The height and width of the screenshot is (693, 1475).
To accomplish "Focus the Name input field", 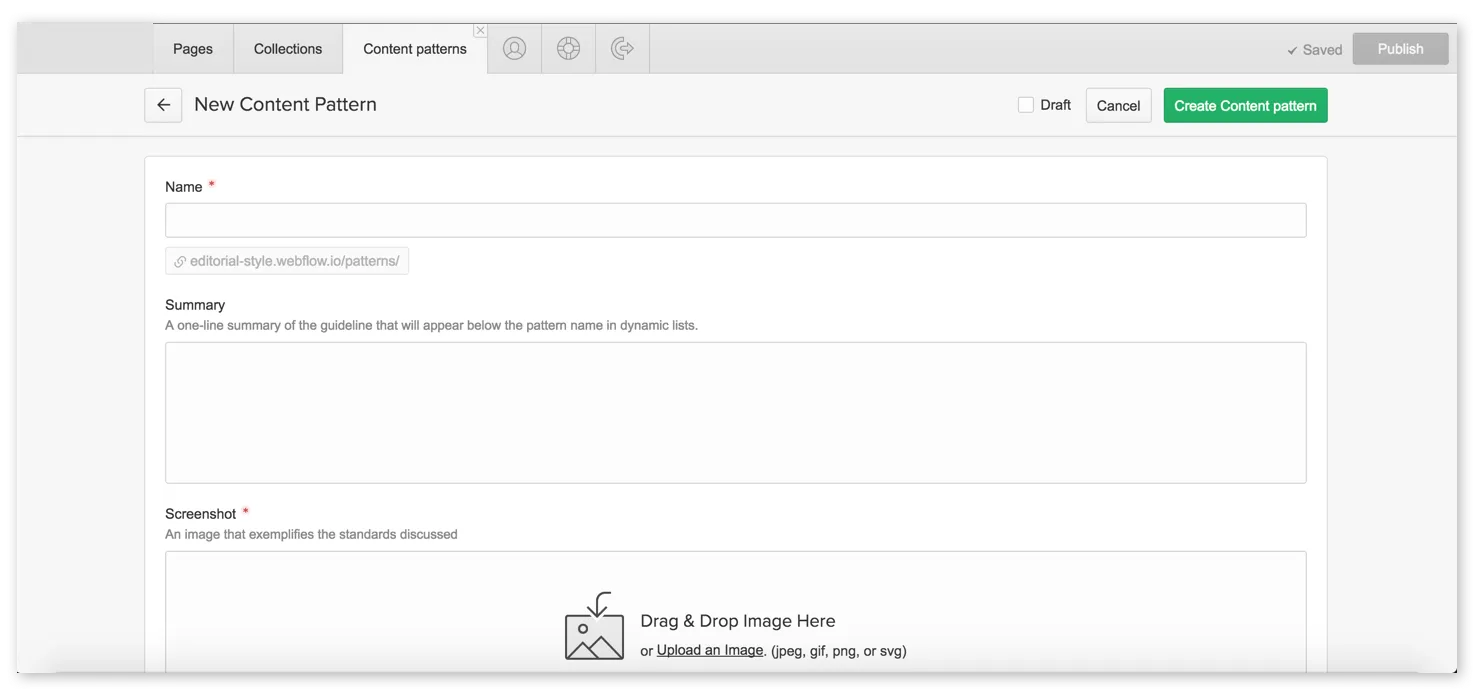I will click(x=735, y=220).
